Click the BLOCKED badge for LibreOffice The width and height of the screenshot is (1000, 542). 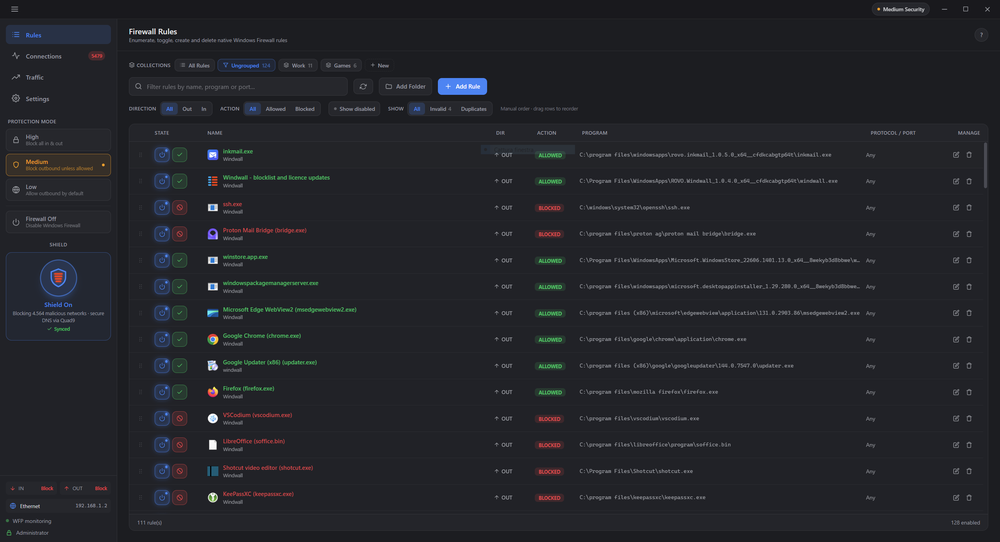(x=549, y=445)
